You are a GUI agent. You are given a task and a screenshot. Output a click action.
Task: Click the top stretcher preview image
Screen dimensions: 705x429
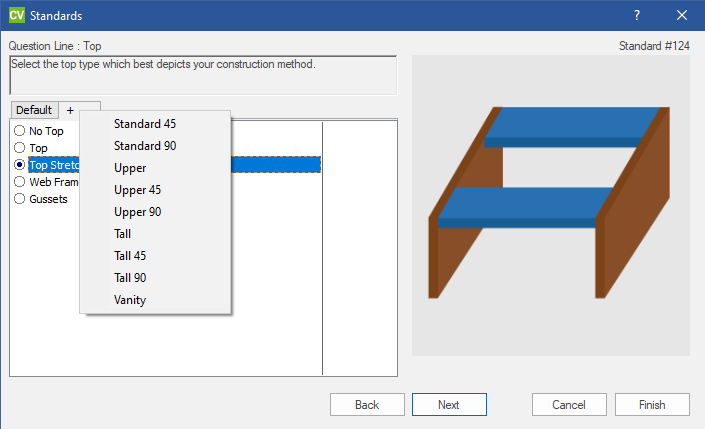[x=550, y=205]
